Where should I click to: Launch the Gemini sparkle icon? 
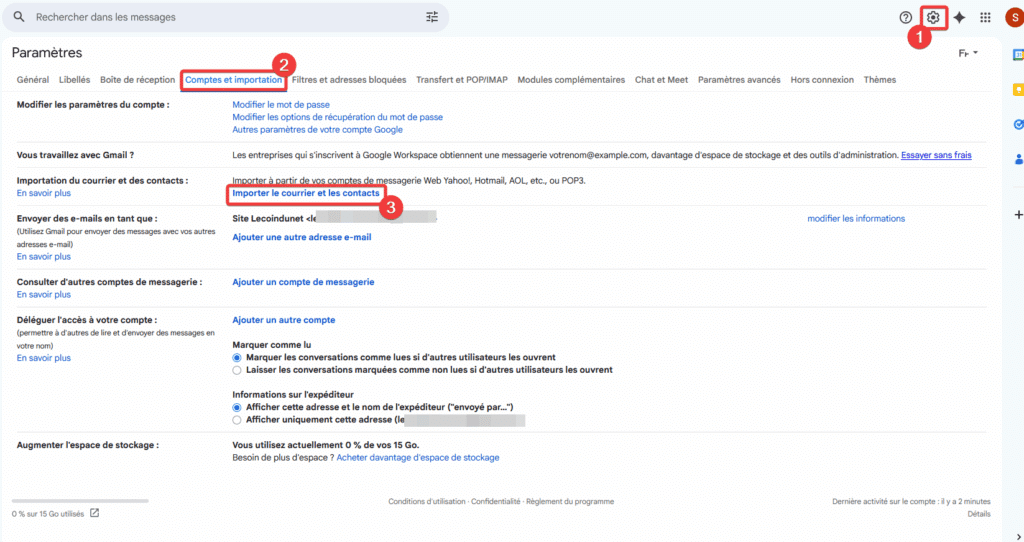tap(959, 17)
